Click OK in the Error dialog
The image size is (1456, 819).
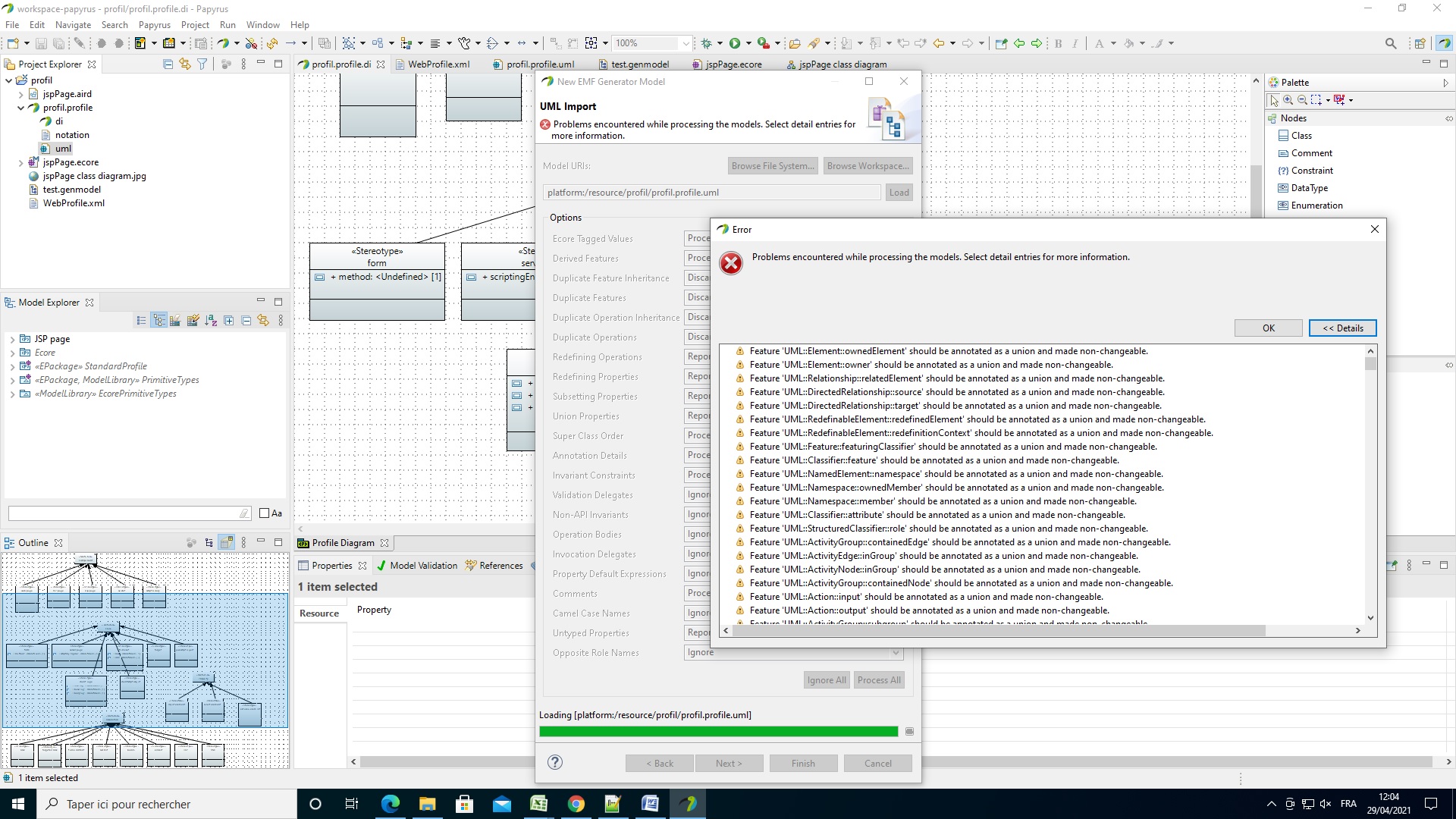1268,328
